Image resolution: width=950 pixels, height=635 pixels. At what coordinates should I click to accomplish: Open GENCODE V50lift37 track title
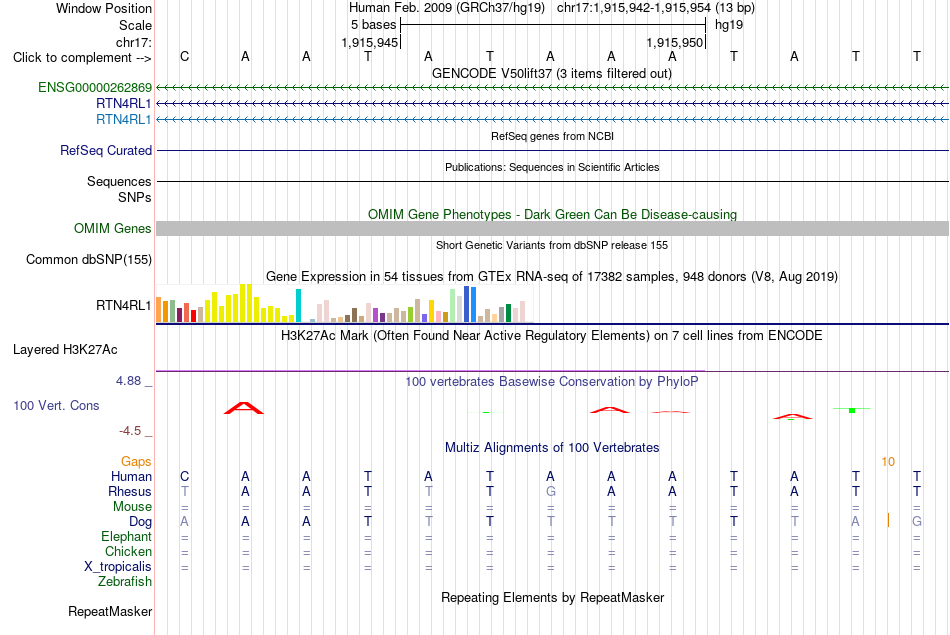(x=551, y=73)
